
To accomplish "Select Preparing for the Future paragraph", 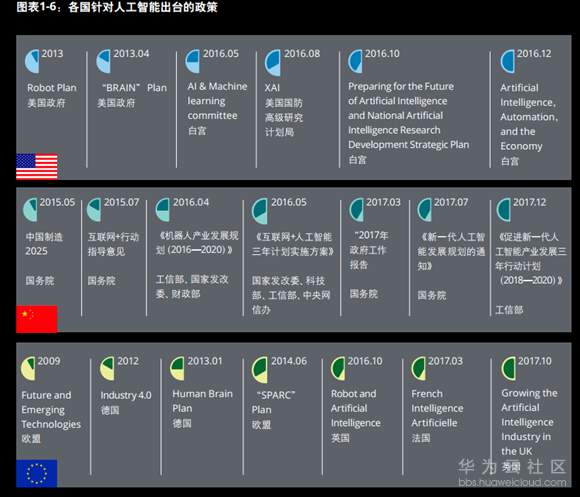I will tap(408, 115).
